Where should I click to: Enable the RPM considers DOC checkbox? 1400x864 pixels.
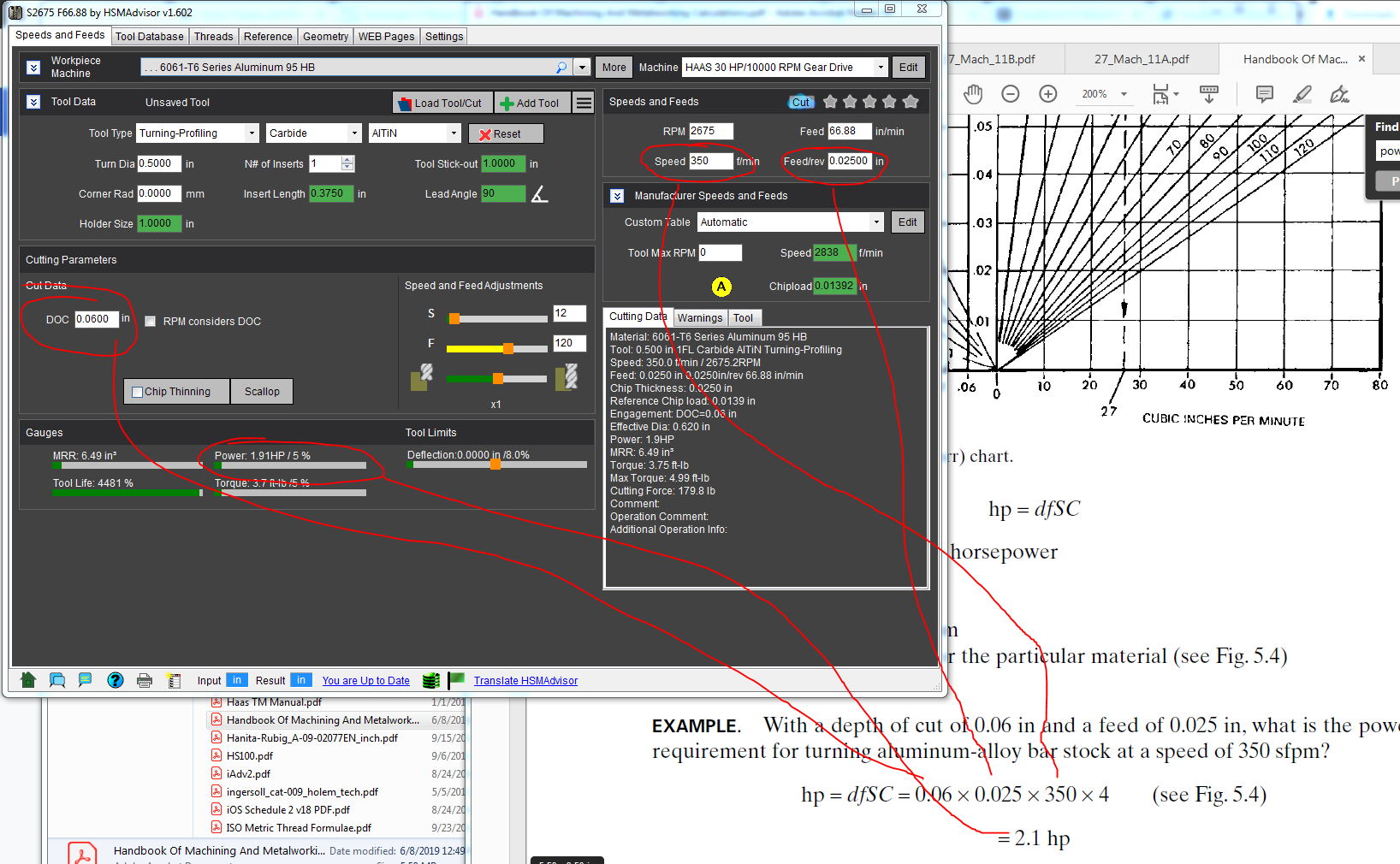[151, 322]
